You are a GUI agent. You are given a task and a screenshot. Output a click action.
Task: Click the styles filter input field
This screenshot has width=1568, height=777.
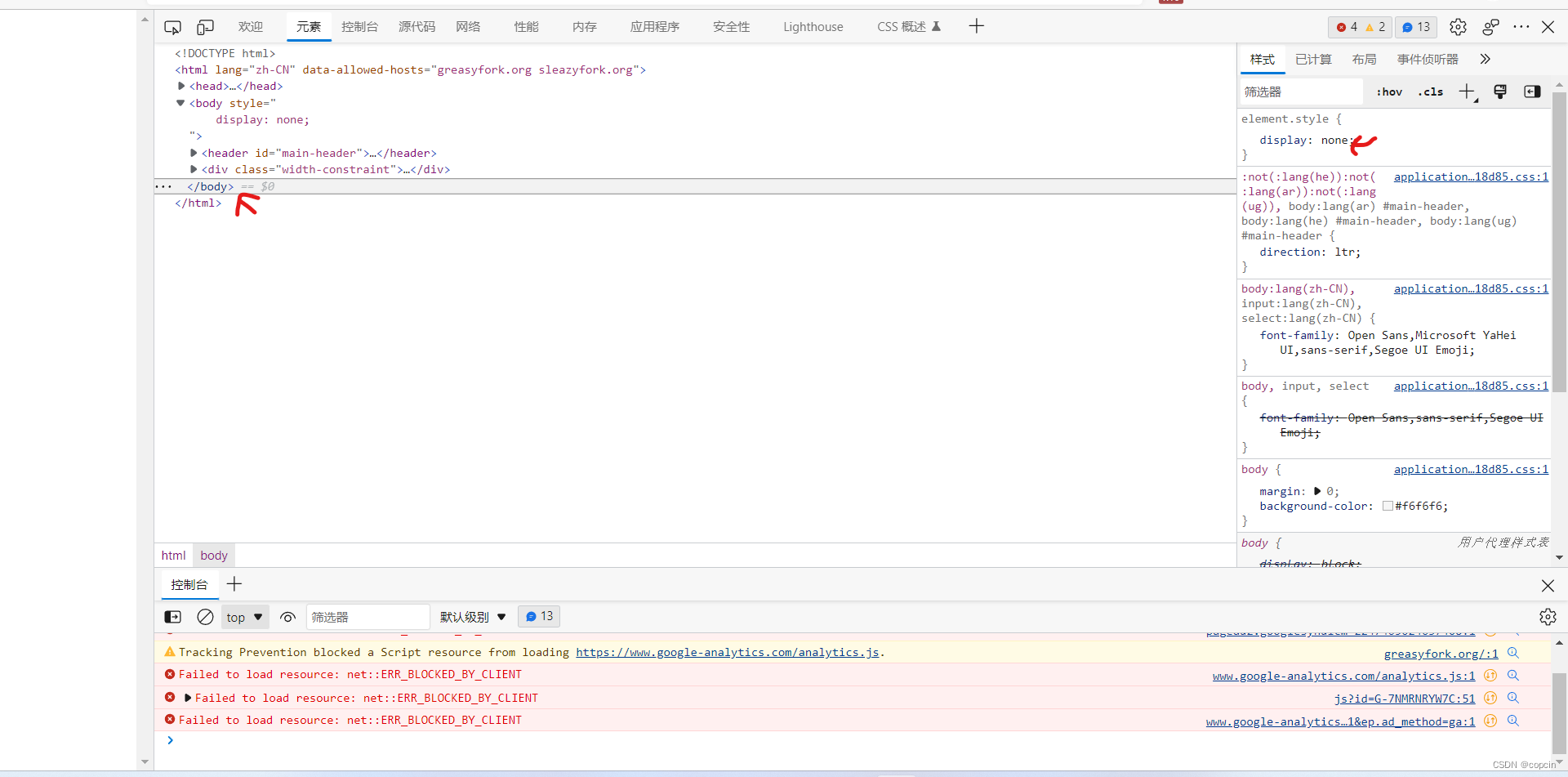pyautogui.click(x=1302, y=92)
